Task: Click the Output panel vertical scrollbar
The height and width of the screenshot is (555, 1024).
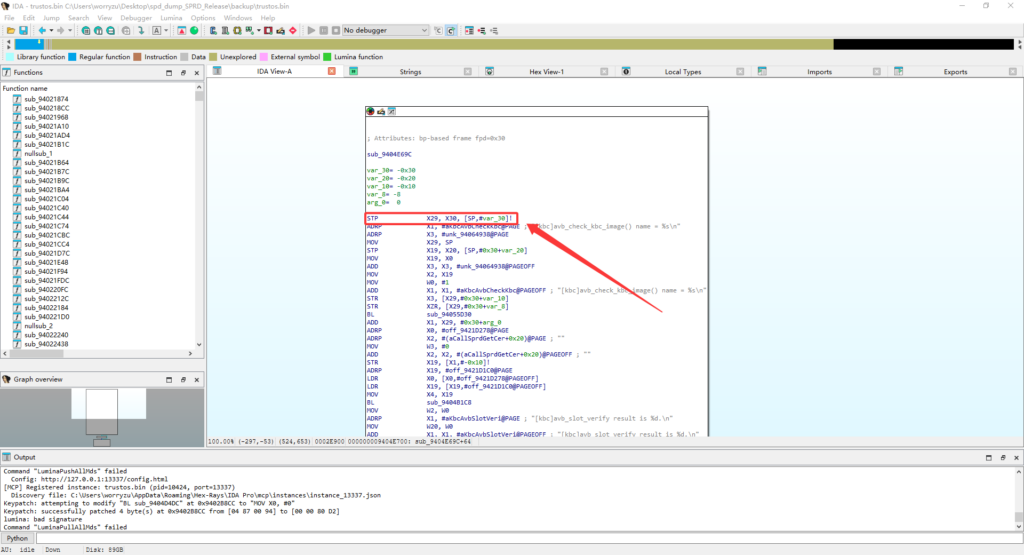Action: point(1018,498)
